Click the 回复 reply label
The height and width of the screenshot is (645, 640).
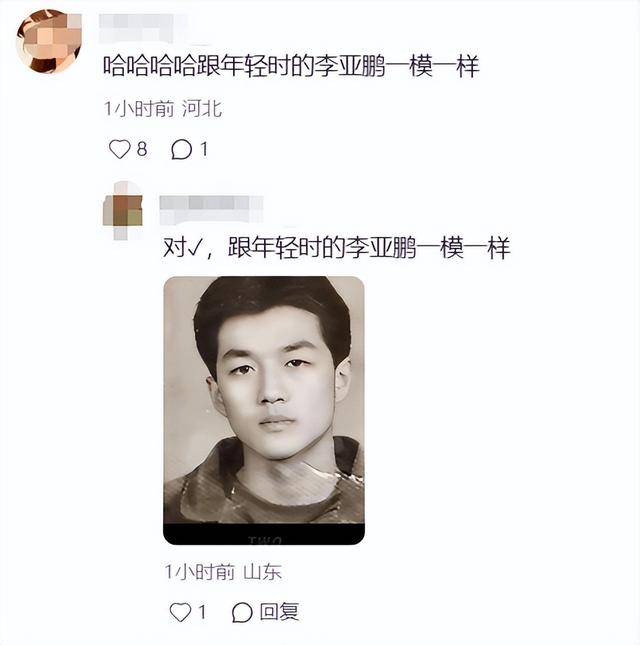[x=279, y=612]
